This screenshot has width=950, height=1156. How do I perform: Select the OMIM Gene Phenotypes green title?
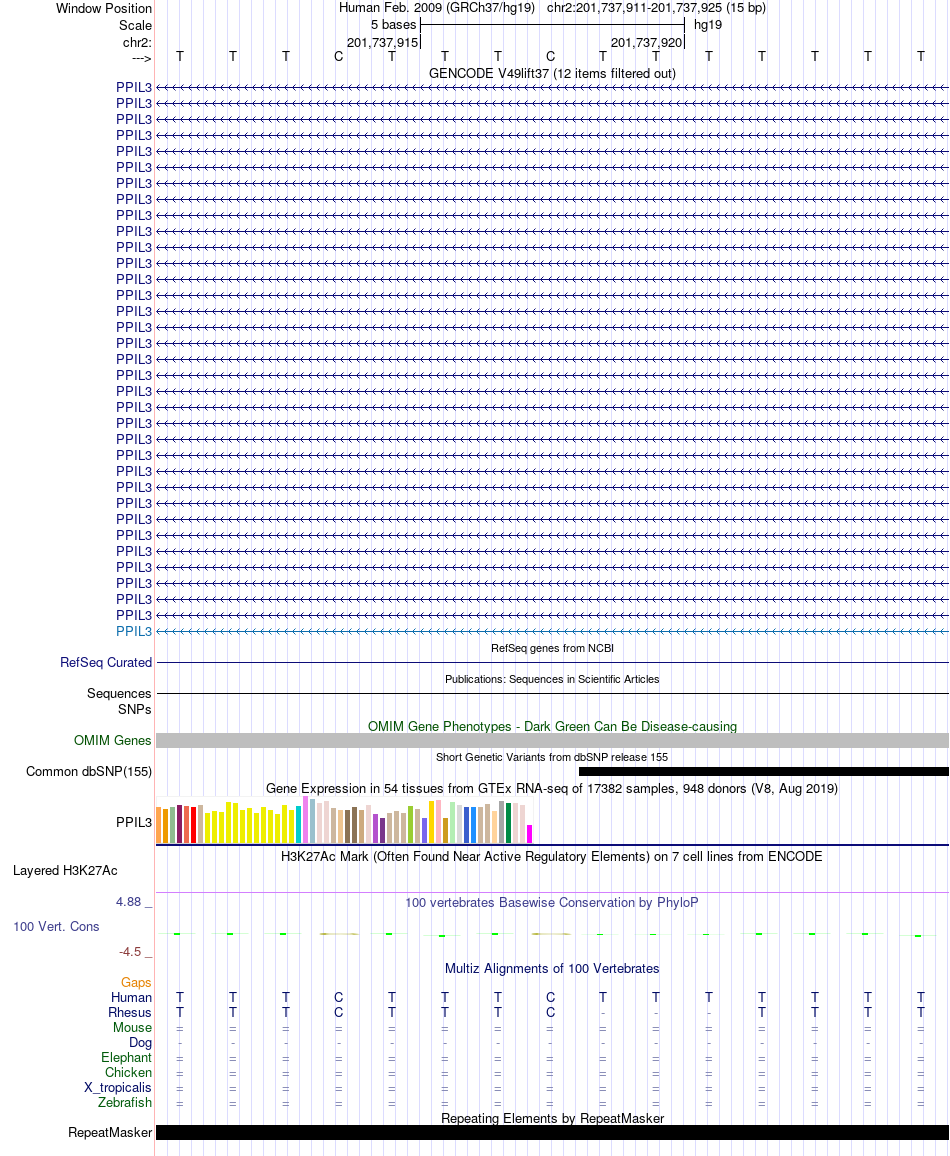click(552, 726)
